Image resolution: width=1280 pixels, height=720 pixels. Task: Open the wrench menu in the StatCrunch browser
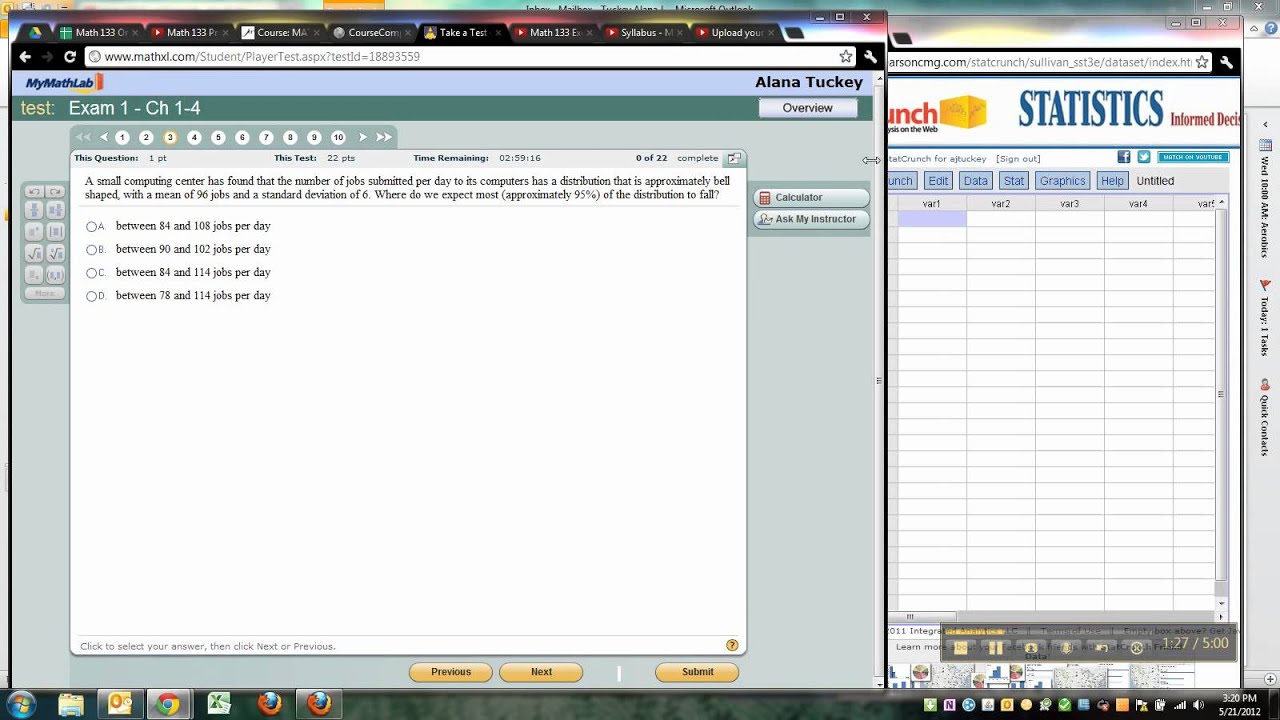(1226, 62)
